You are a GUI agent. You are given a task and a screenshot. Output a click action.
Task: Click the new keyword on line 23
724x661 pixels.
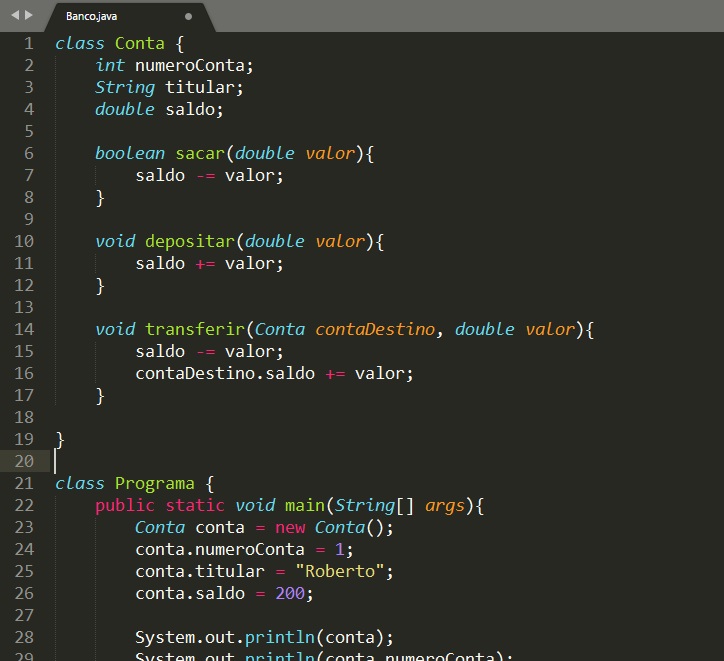[x=290, y=527]
